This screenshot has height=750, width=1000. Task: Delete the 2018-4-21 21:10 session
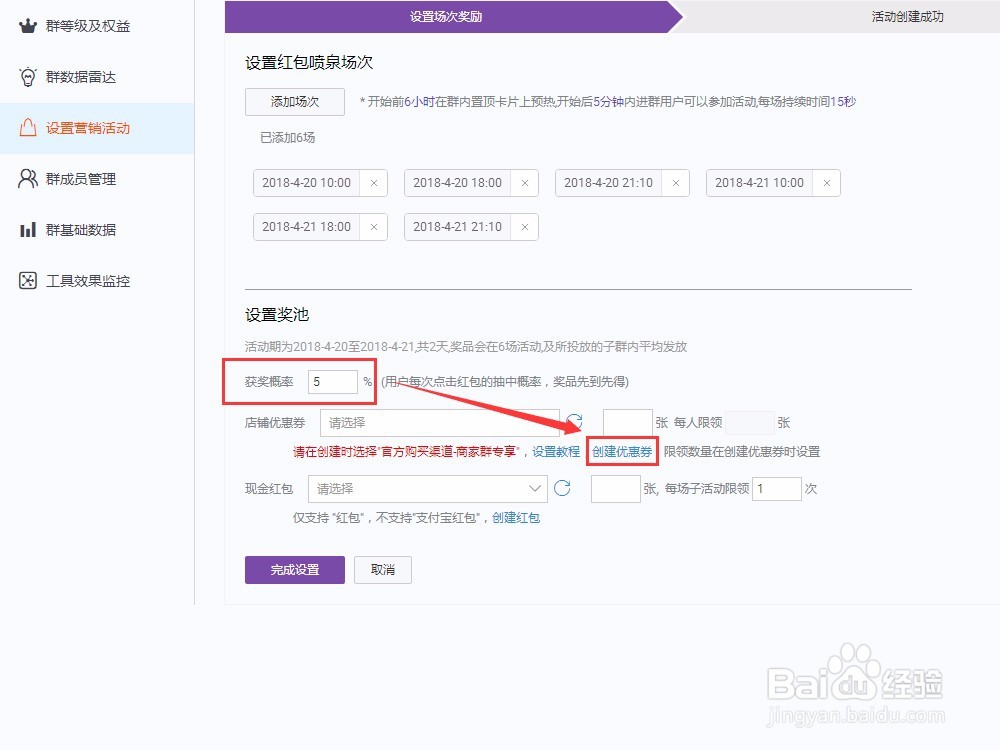point(525,227)
